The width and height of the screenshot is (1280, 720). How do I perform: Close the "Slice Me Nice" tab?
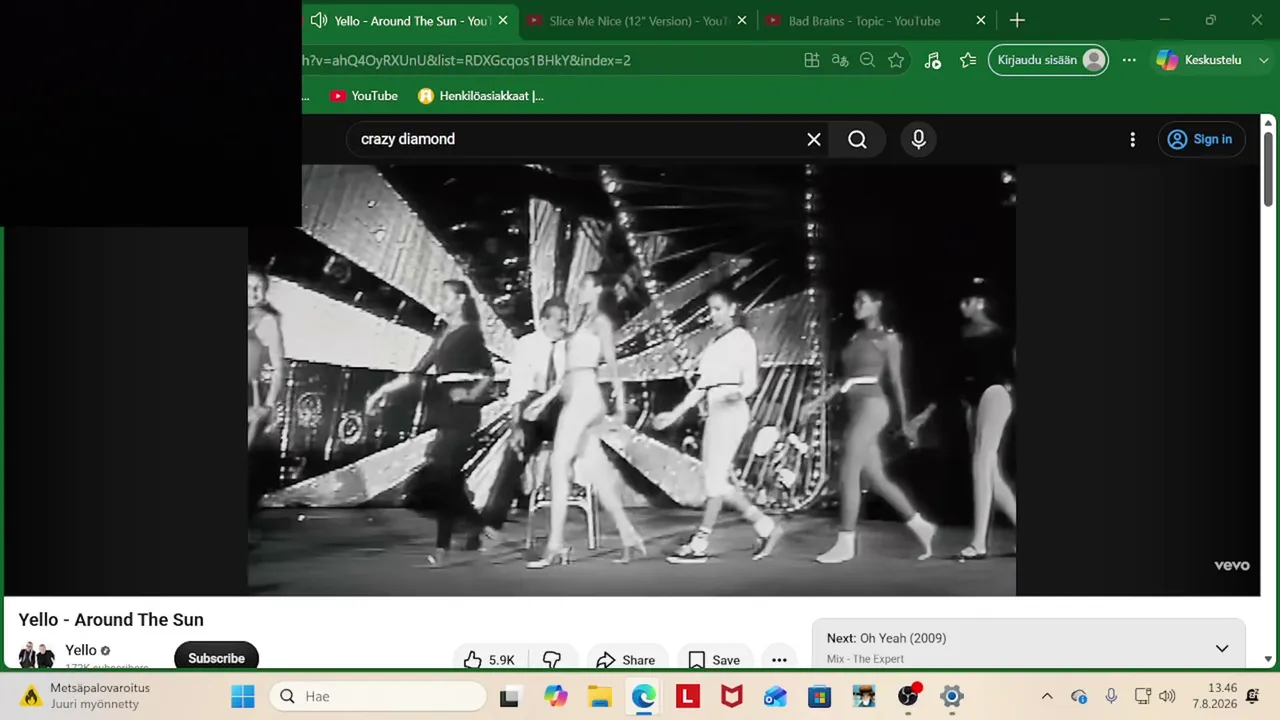(741, 20)
